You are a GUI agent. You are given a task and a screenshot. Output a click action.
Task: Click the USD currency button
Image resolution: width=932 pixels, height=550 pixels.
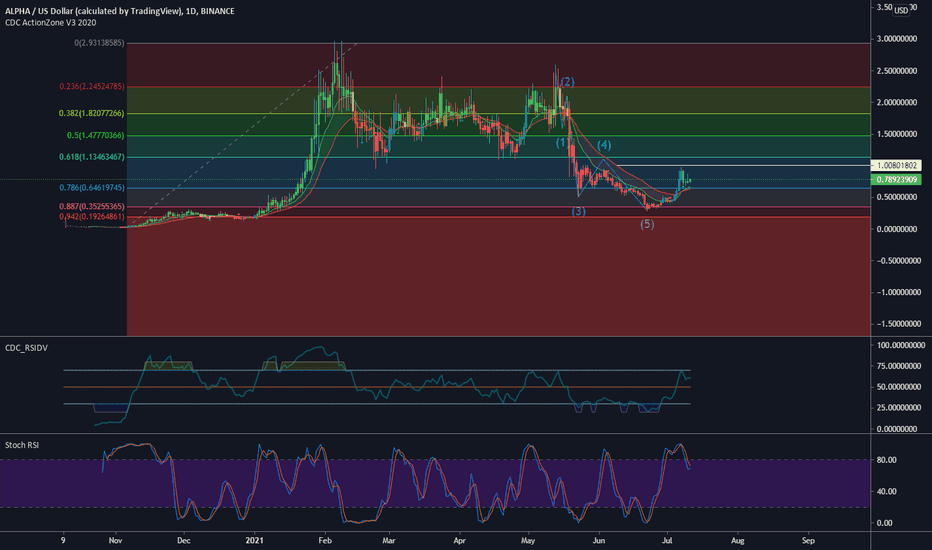[901, 10]
